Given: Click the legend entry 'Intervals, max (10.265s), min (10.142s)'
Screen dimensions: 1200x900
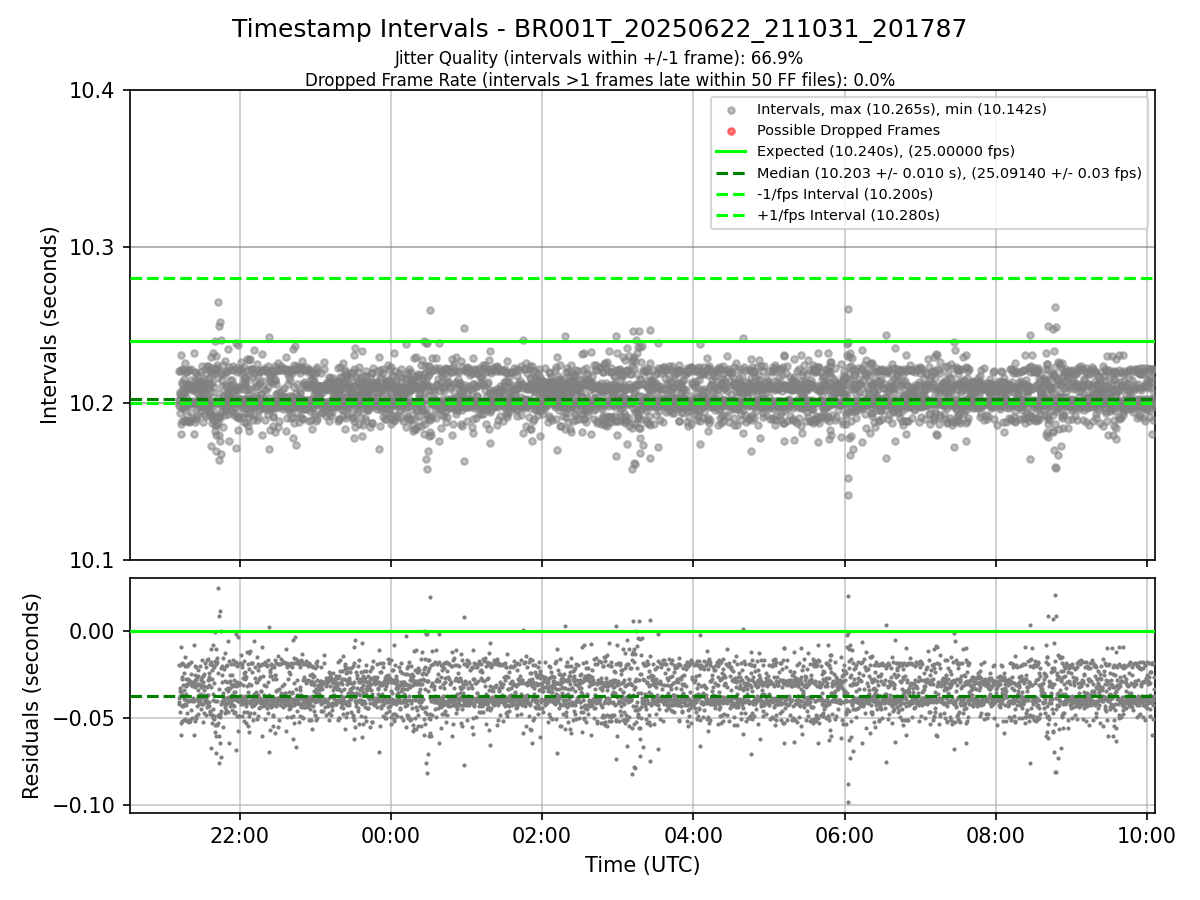Looking at the screenshot, I should coord(901,109).
